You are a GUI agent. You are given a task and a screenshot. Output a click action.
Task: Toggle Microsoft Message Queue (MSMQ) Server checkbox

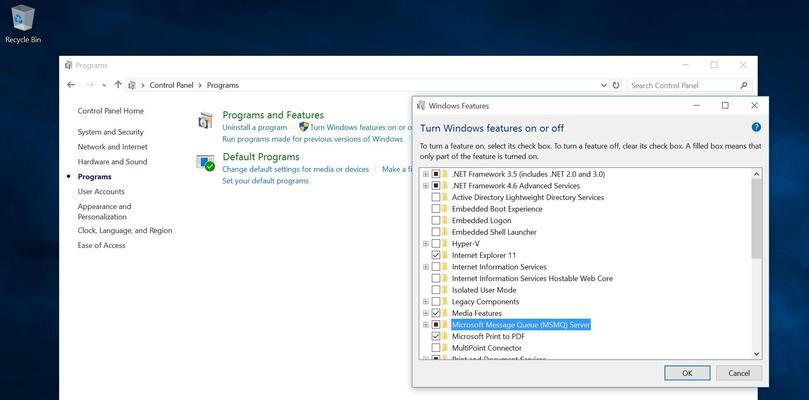pos(436,325)
